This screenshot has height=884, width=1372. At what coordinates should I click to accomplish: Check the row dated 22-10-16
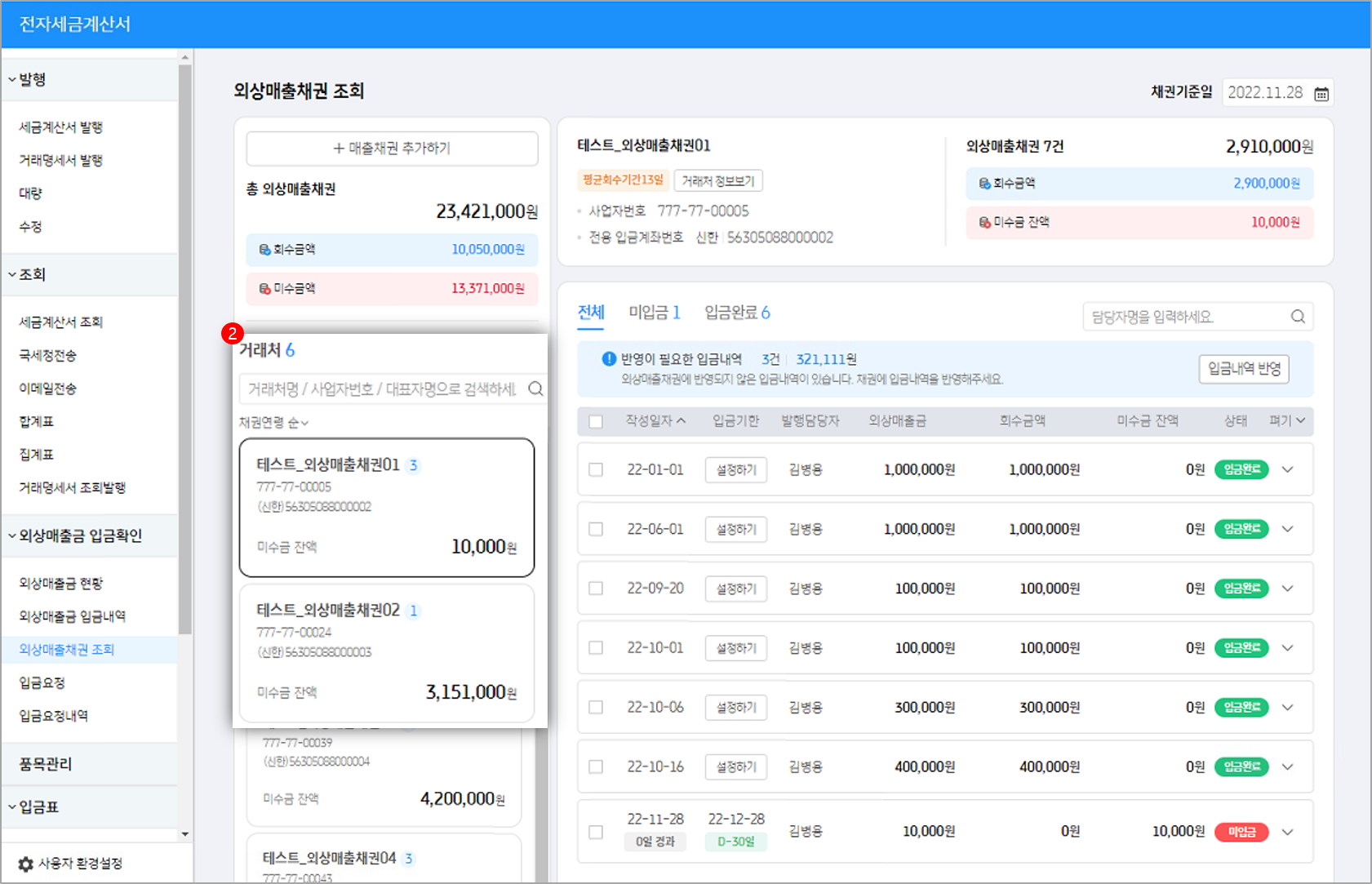(x=596, y=767)
